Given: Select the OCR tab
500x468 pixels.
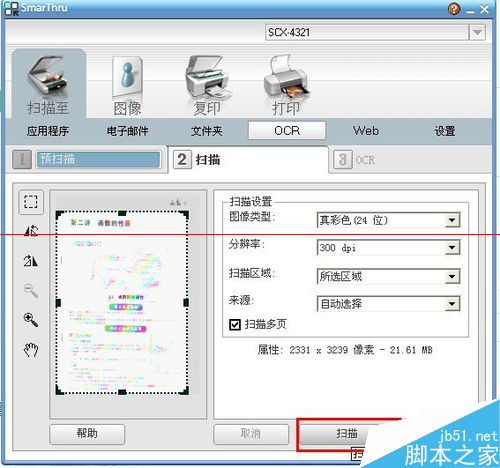Looking at the screenshot, I should tap(287, 130).
